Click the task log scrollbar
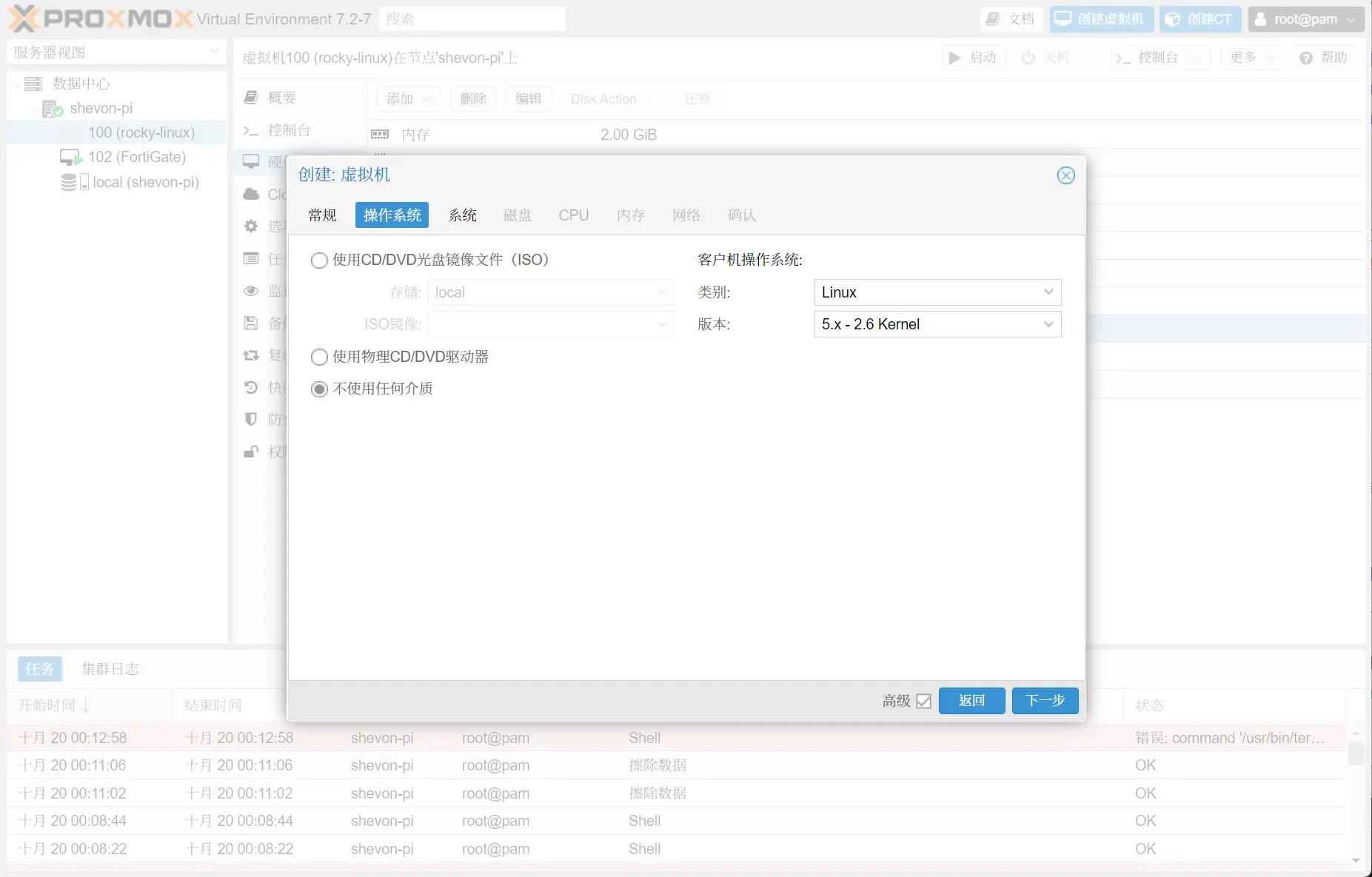Viewport: 1372px width, 877px height. click(x=1355, y=753)
